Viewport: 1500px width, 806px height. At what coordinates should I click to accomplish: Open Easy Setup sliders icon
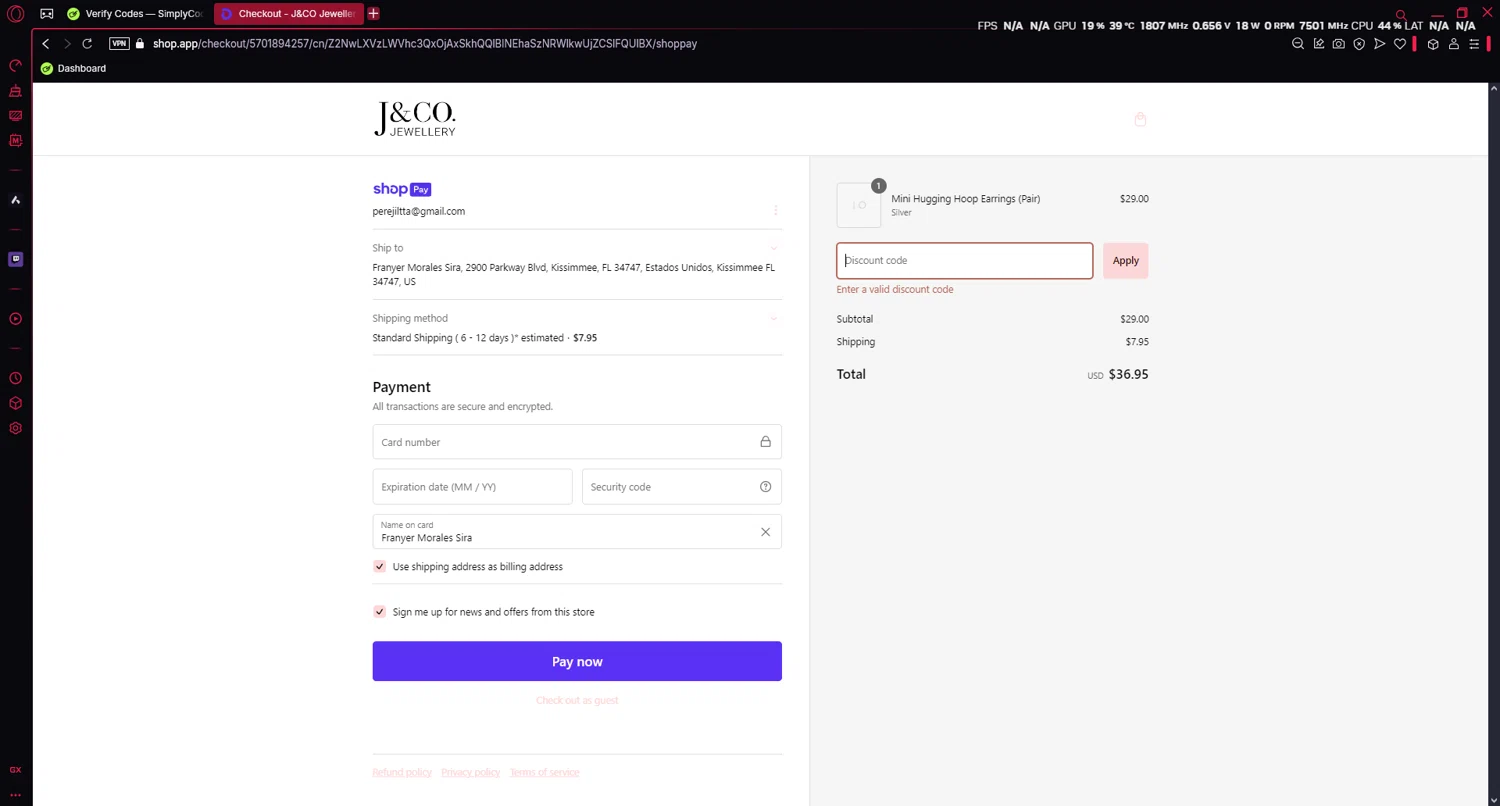click(x=1474, y=44)
